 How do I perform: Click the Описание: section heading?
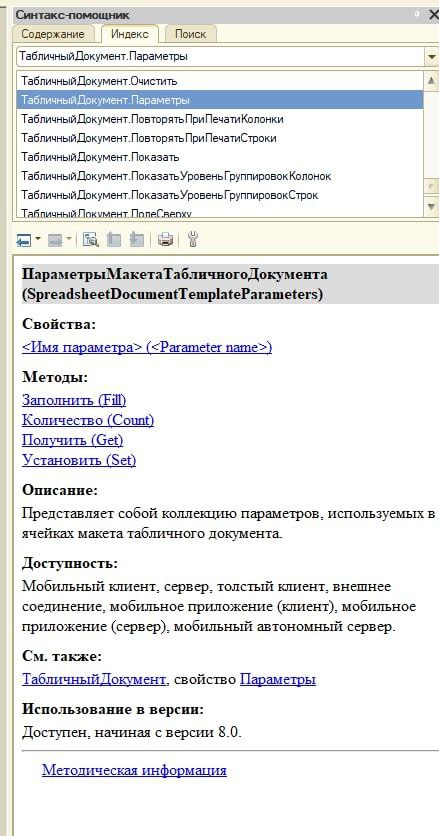tap(60, 490)
